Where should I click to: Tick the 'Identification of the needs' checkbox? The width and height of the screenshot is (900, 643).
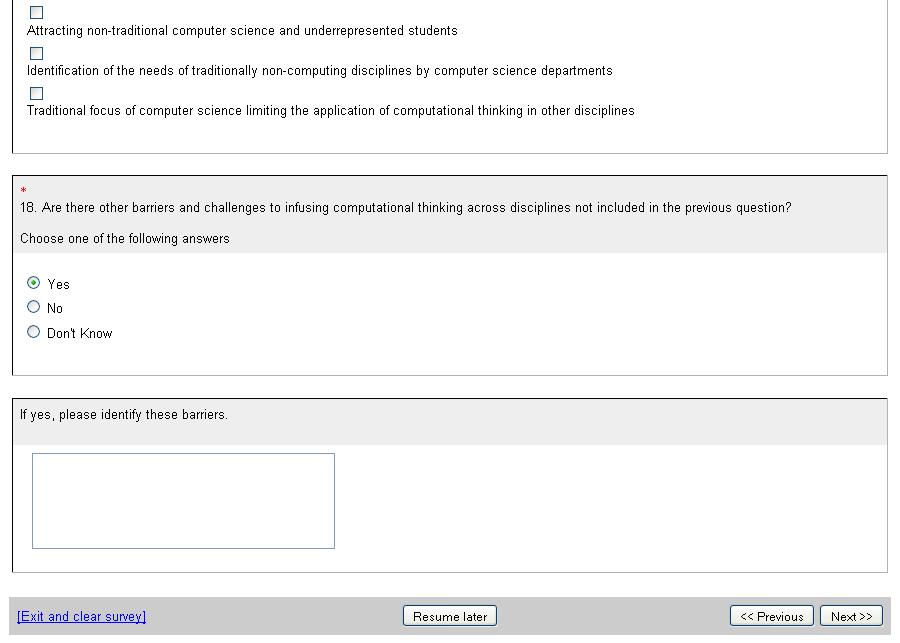click(37, 53)
